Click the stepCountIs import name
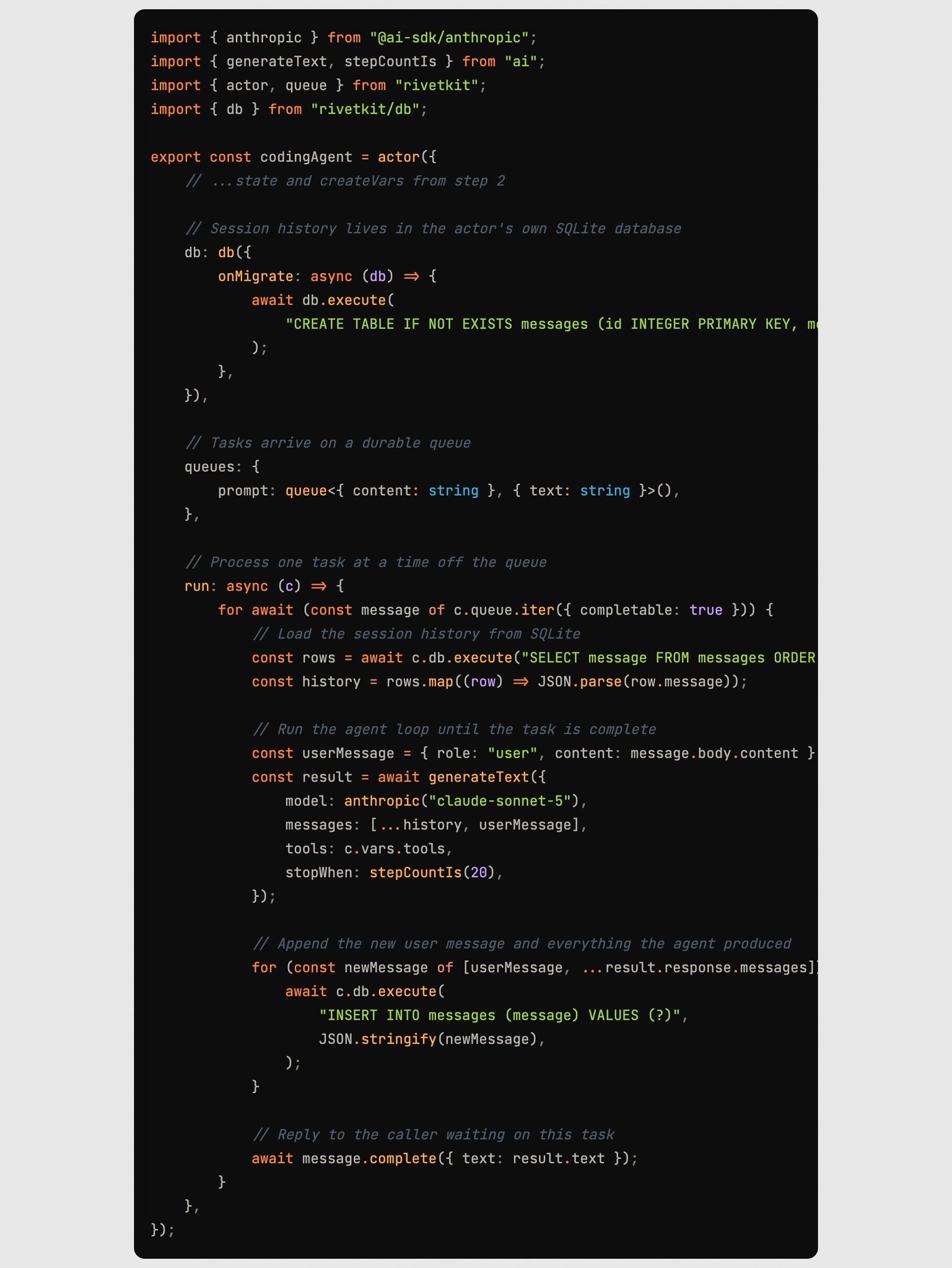The image size is (952, 1268). 390,62
